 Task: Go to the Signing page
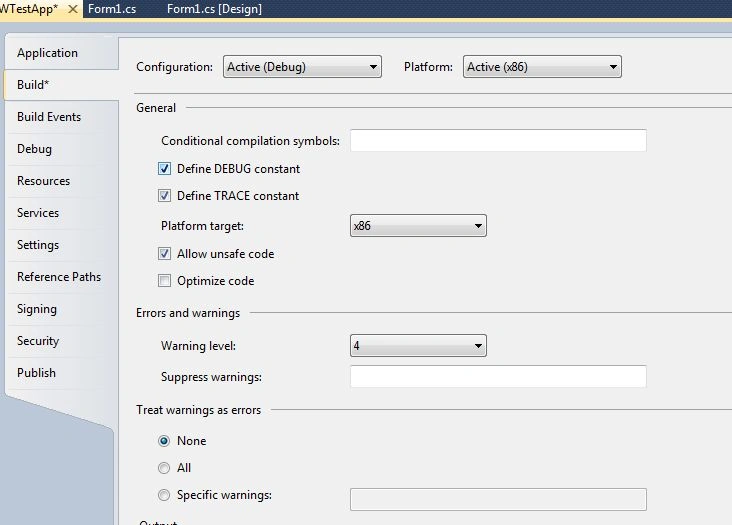click(36, 309)
